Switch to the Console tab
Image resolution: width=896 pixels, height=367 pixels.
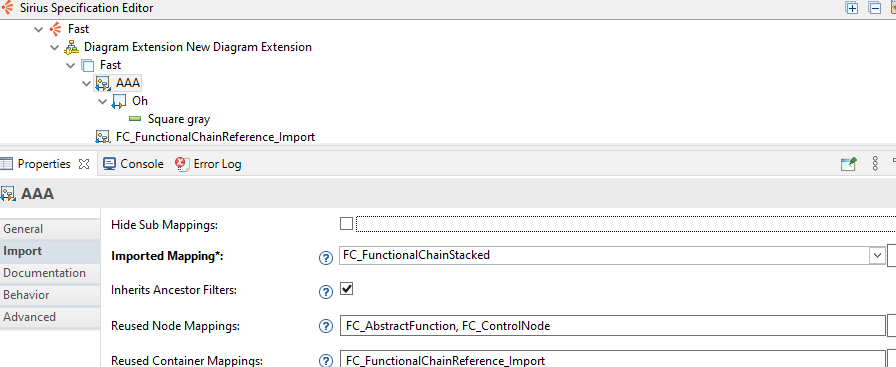point(134,164)
